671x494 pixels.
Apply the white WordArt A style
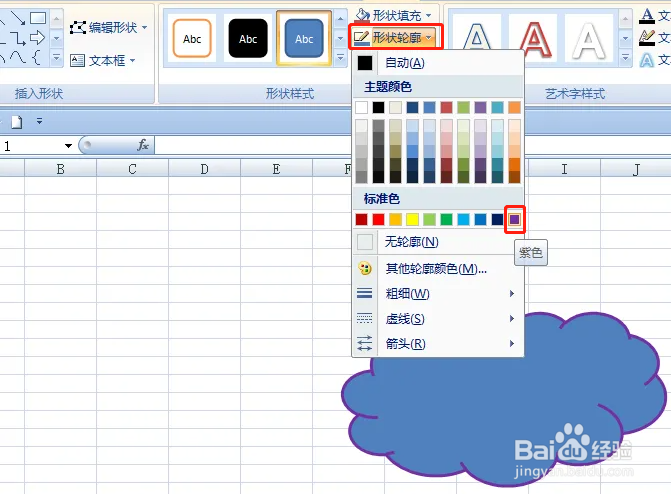[x=589, y=39]
